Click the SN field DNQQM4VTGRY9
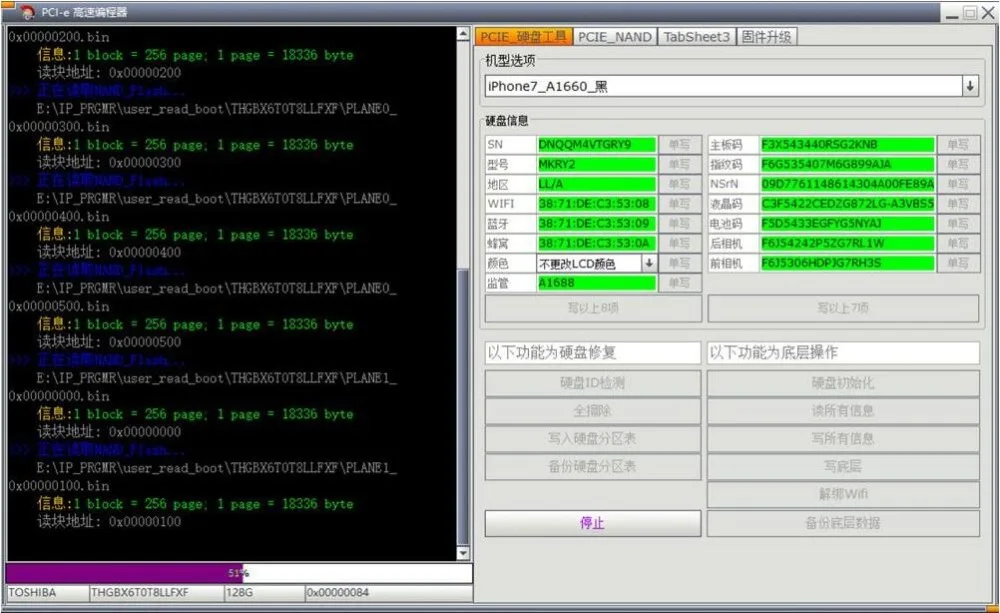Viewport: 1000px width, 613px height. click(596, 144)
